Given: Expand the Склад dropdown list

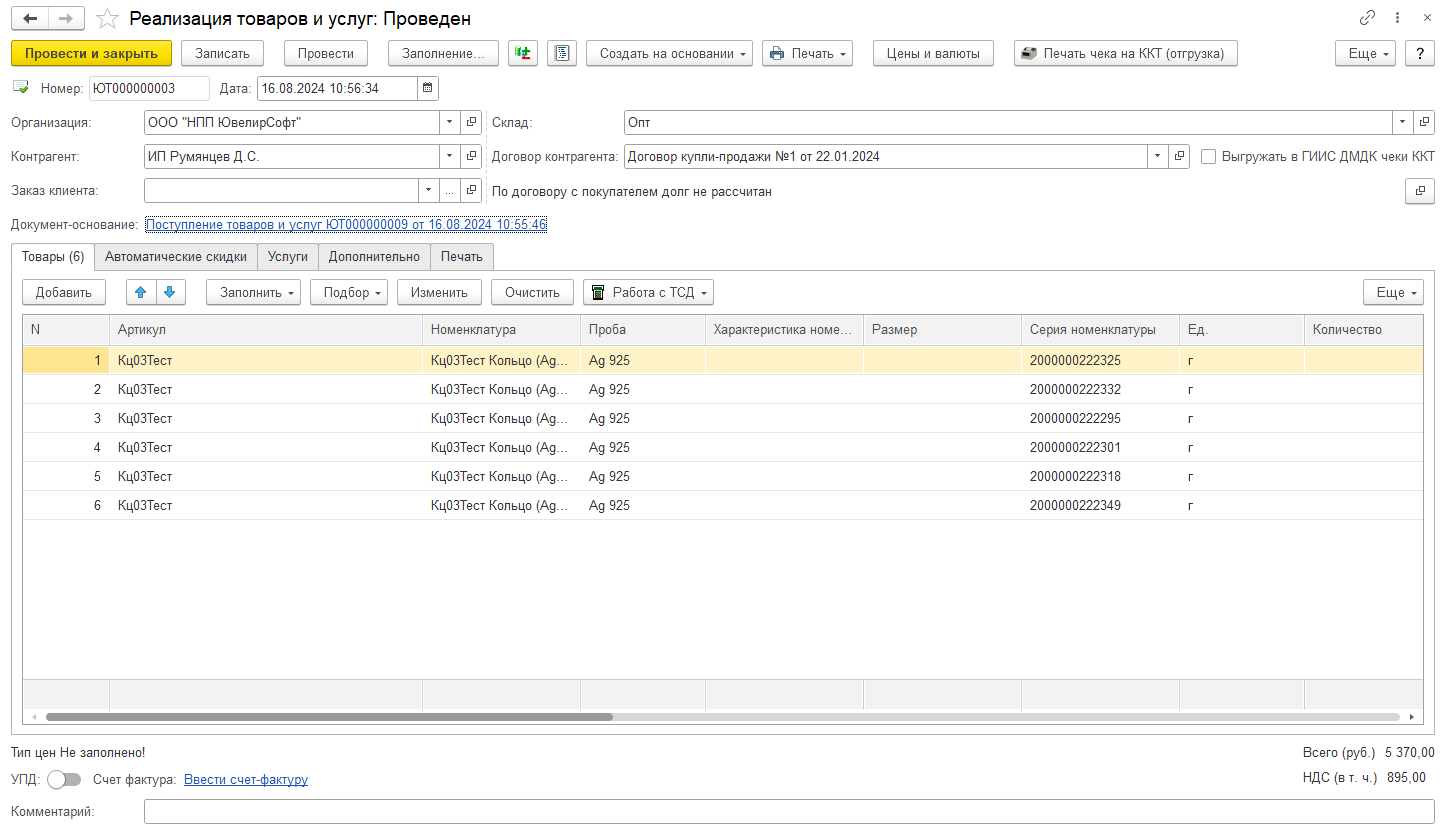Looking at the screenshot, I should 1403,122.
